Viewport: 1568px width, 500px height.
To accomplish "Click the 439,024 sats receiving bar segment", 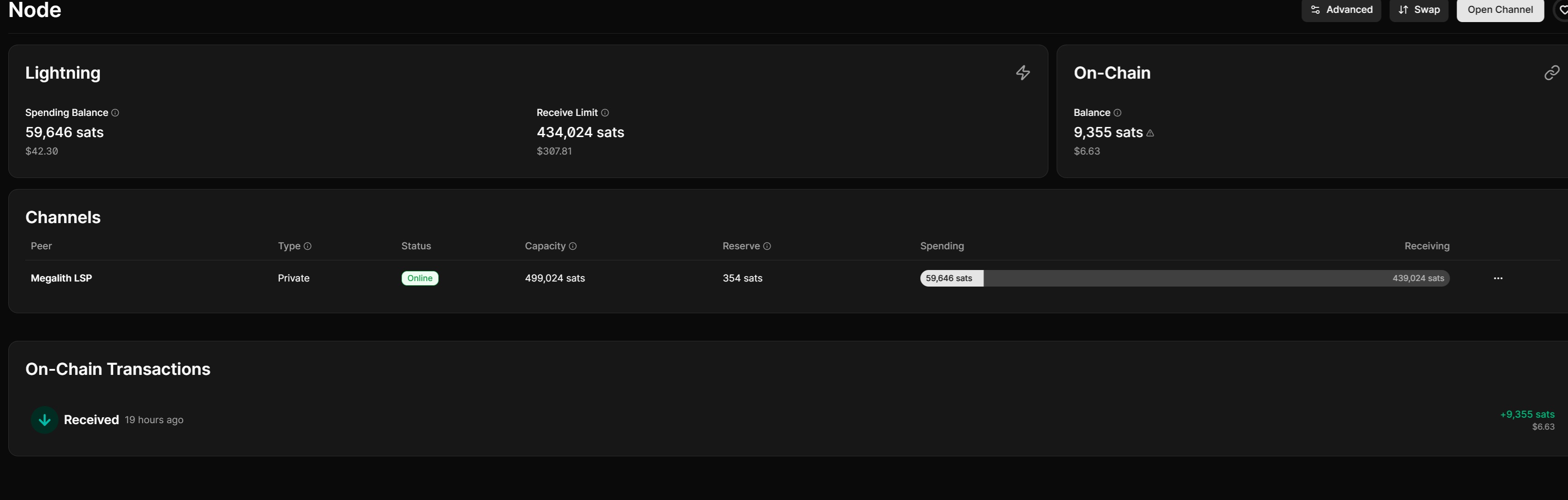I will 1217,279.
